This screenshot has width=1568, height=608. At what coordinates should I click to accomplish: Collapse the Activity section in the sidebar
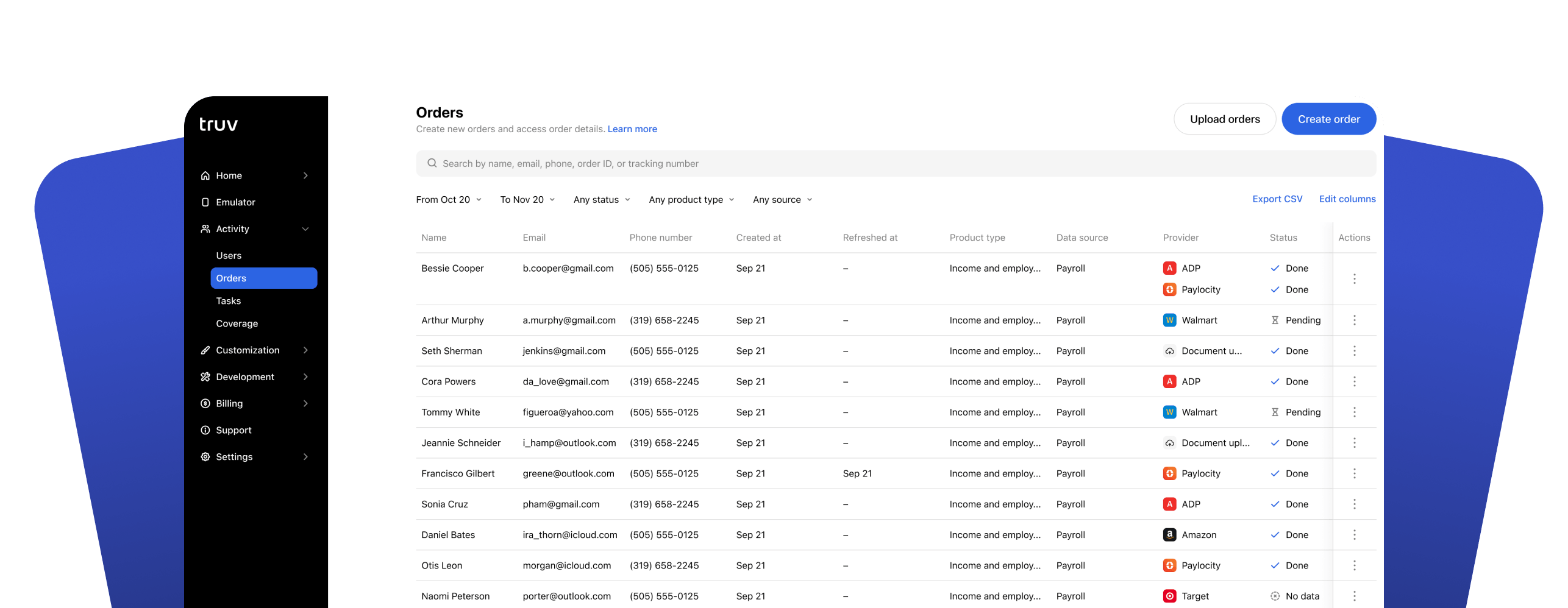tap(305, 228)
